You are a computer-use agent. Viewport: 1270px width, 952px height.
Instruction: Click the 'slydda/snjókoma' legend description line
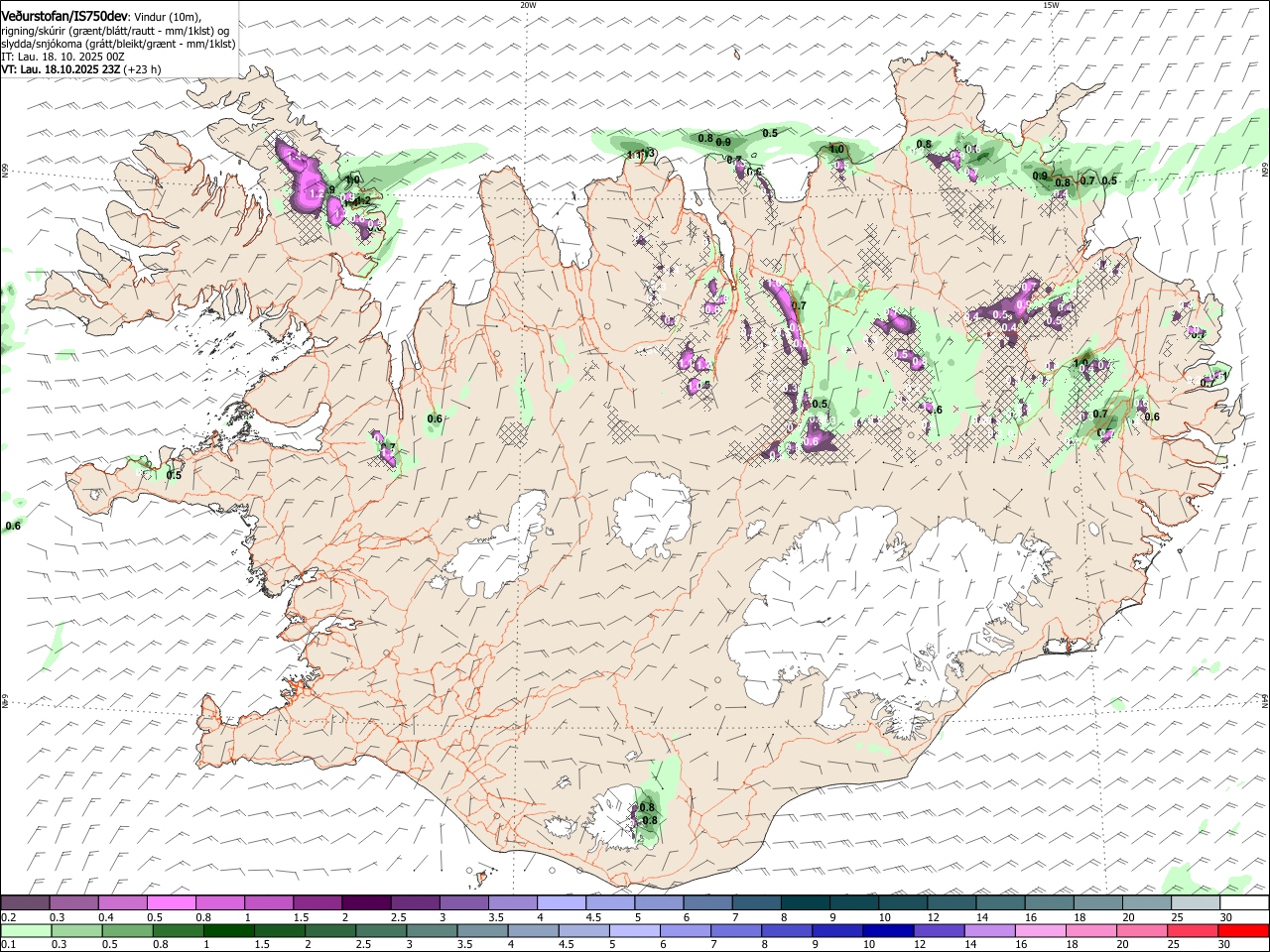[x=119, y=44]
